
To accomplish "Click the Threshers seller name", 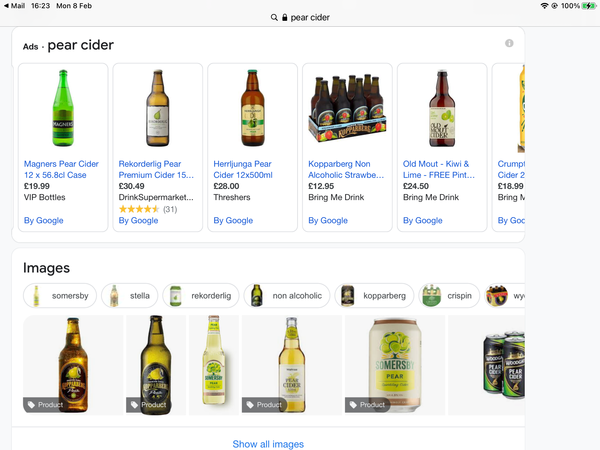I will (x=232, y=197).
